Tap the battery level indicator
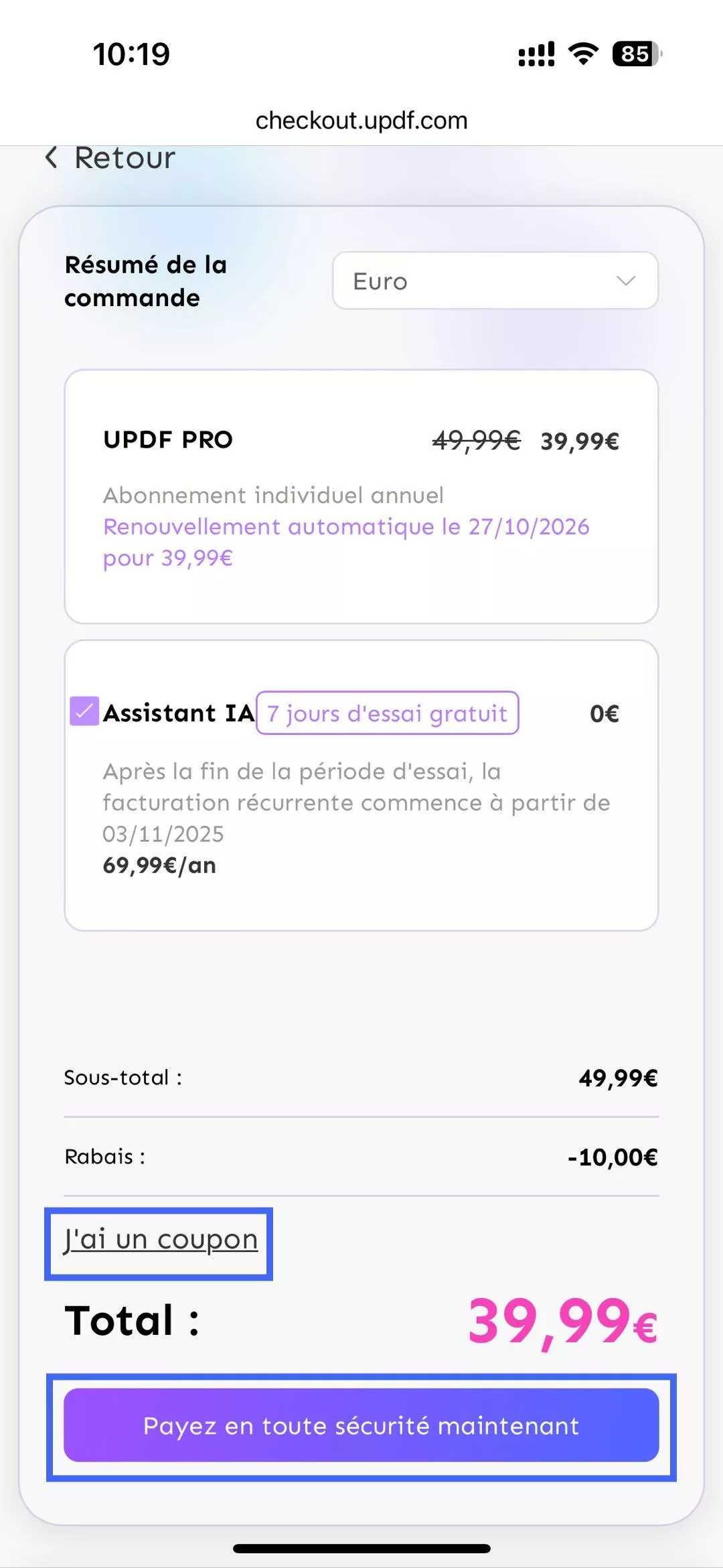 tap(636, 54)
